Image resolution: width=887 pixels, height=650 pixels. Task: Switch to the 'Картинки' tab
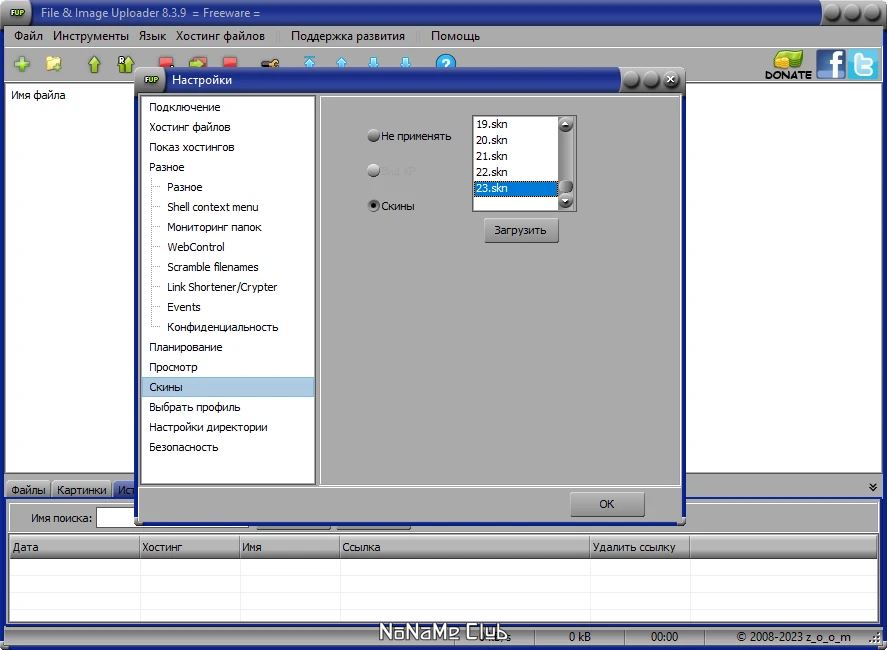(81, 490)
